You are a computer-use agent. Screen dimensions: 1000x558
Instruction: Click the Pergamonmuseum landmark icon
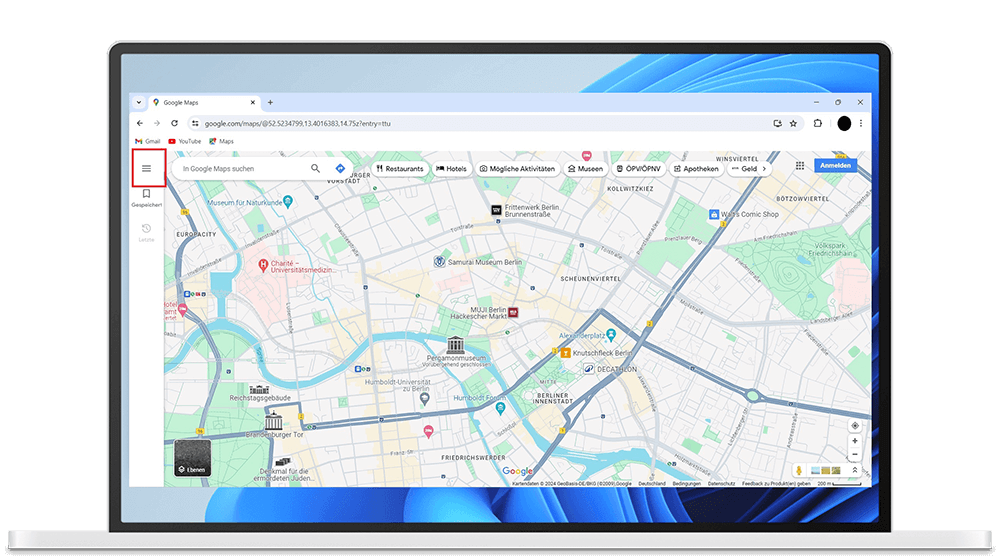pyautogui.click(x=455, y=345)
